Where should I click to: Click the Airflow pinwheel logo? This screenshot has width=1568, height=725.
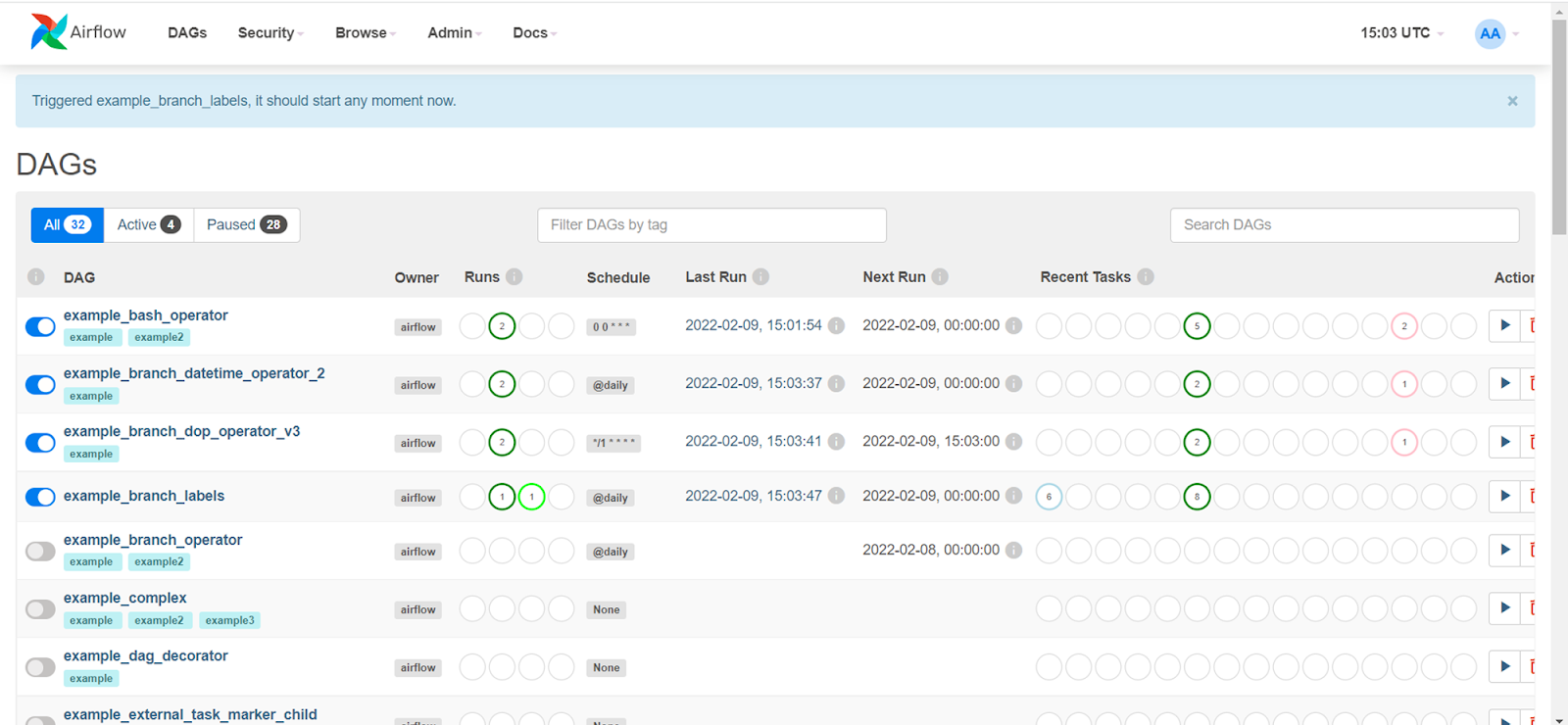click(x=48, y=32)
